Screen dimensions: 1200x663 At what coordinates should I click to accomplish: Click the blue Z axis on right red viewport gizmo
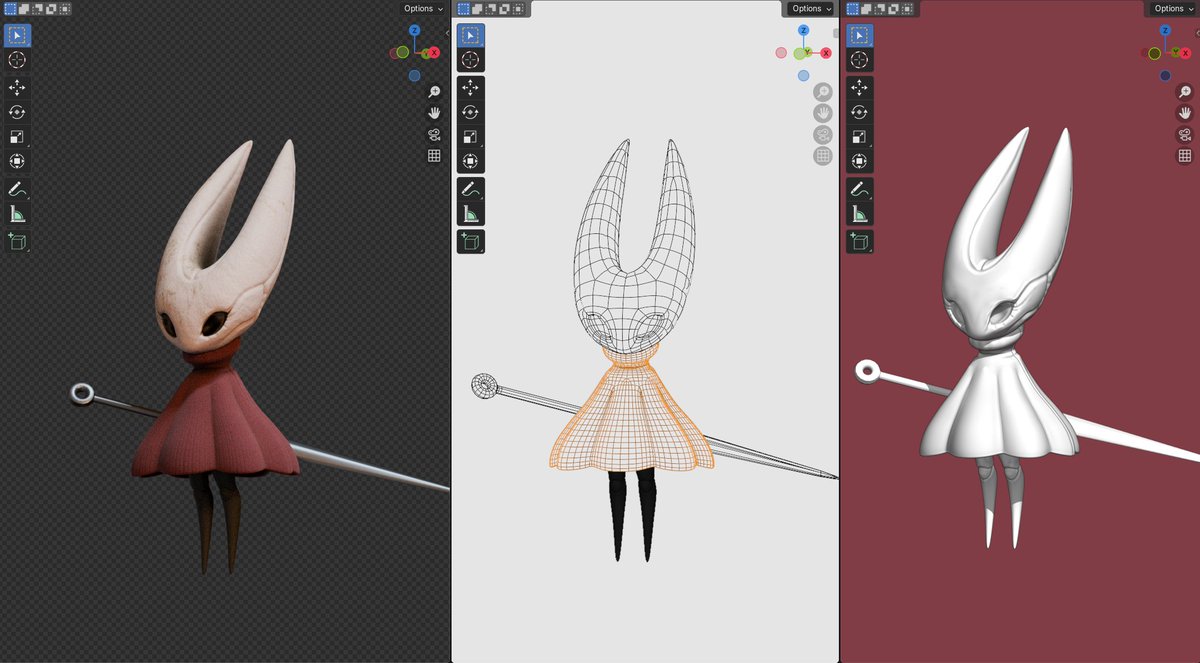coord(1165,31)
